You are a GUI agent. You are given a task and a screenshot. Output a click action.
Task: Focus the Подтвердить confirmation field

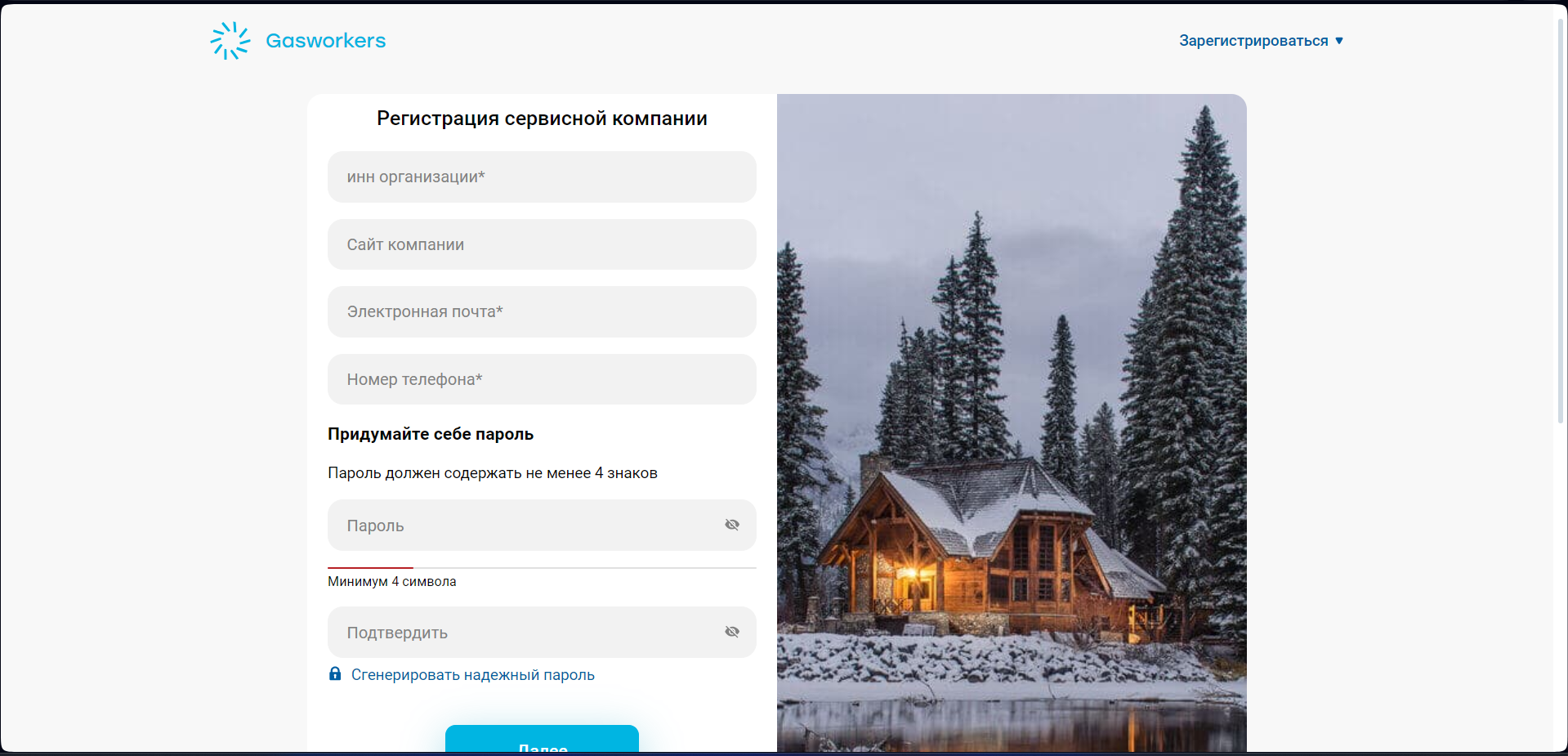542,632
